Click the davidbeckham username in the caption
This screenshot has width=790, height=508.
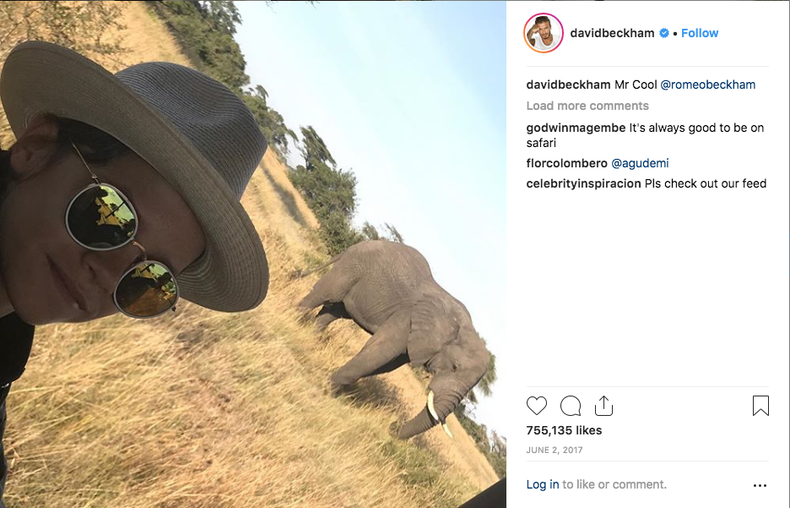tap(568, 85)
